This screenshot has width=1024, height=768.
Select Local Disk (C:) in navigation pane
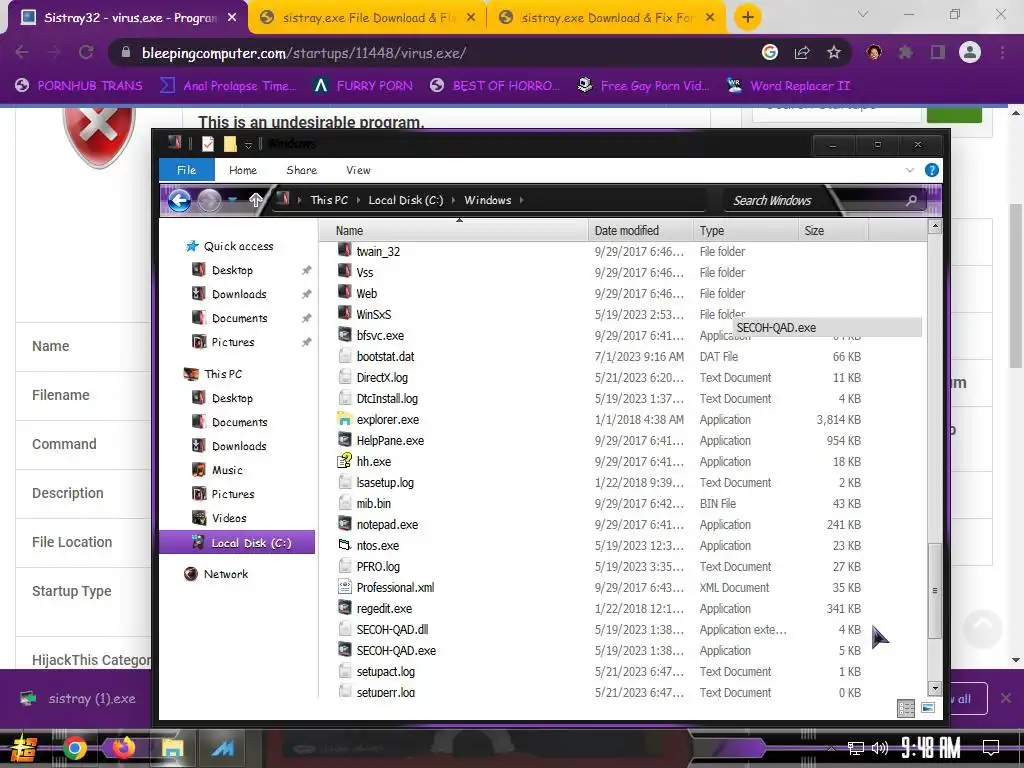click(x=237, y=543)
